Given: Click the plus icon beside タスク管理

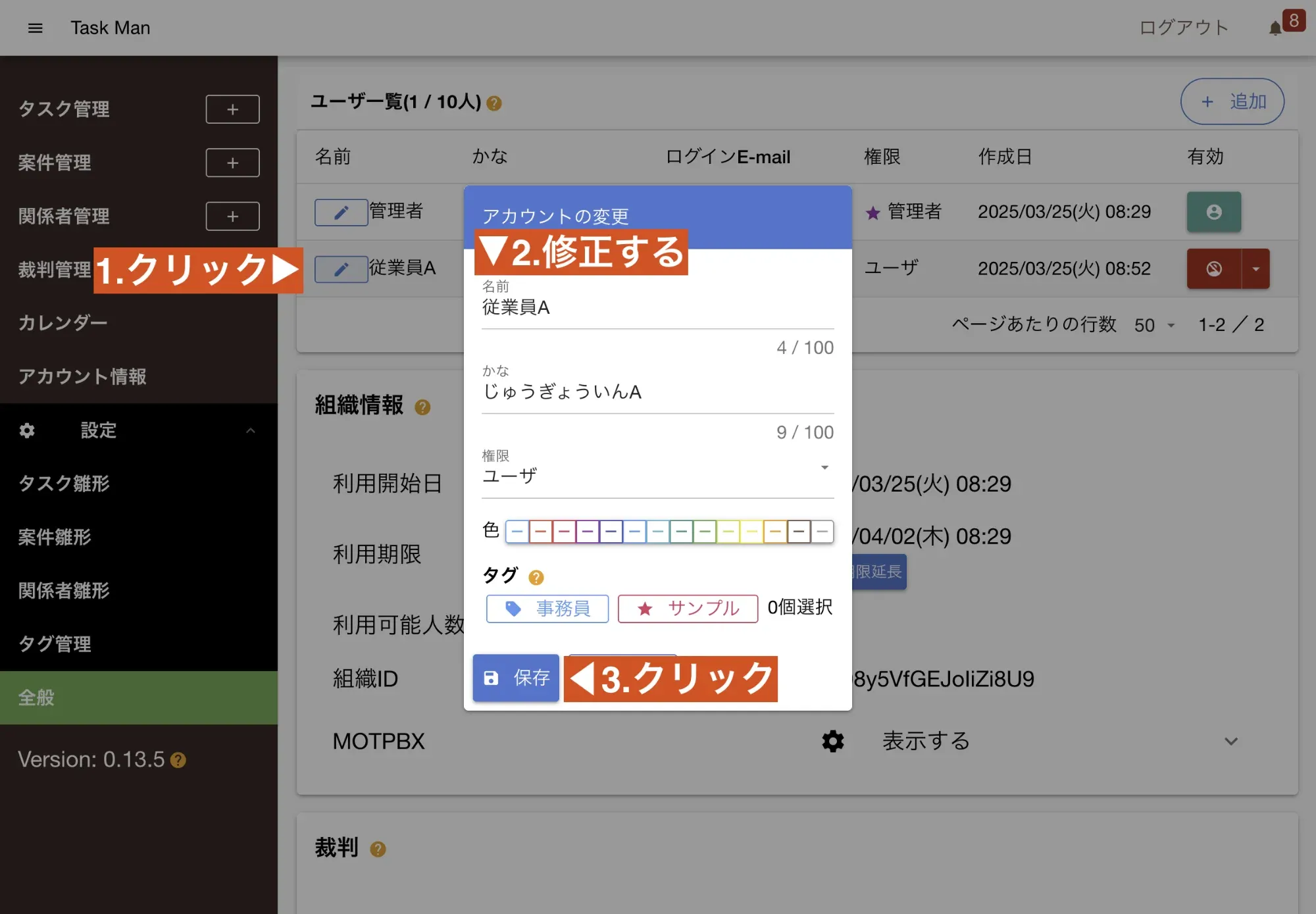Looking at the screenshot, I should (232, 109).
